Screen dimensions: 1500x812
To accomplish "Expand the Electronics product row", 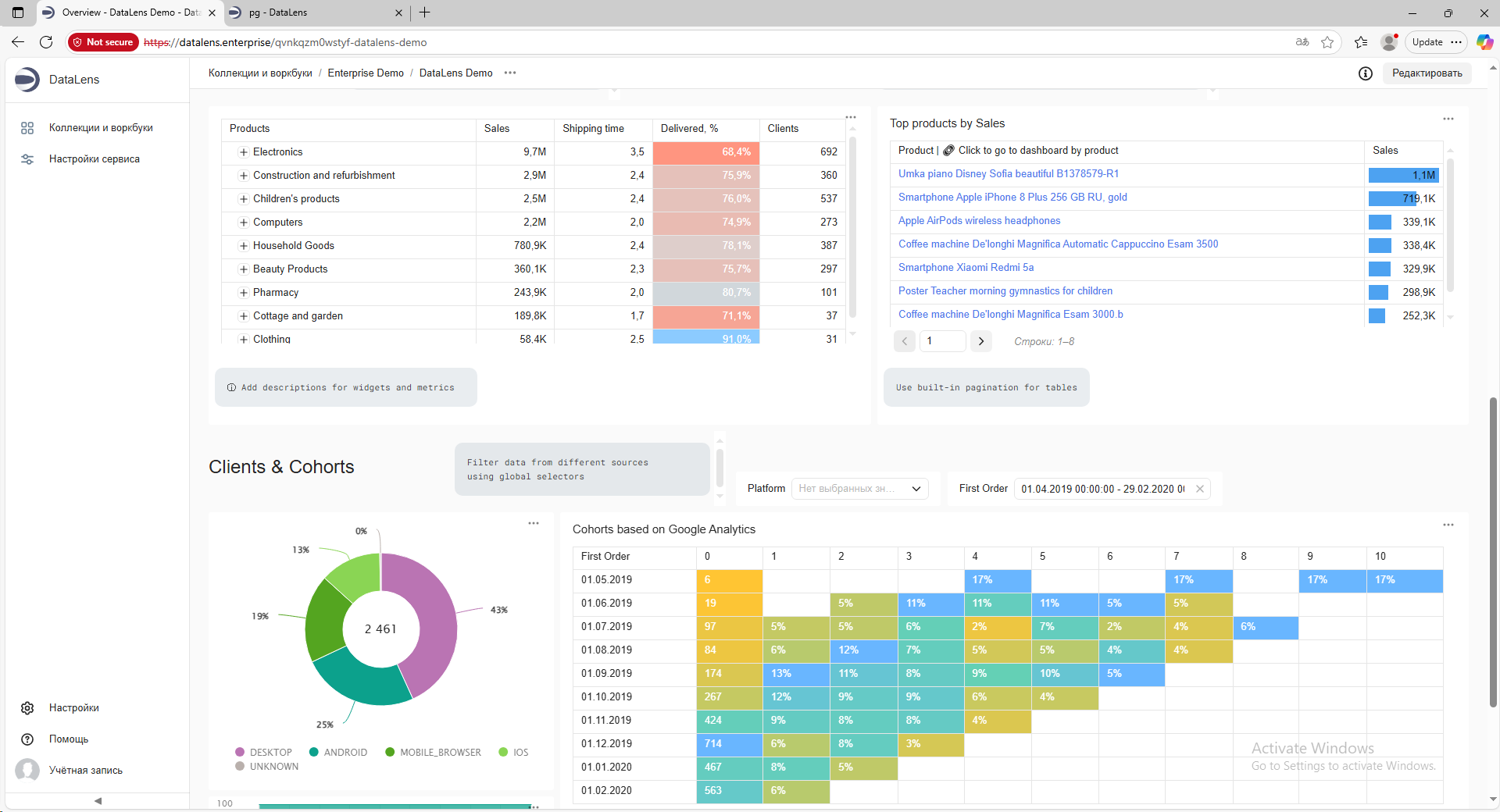I will (x=244, y=152).
